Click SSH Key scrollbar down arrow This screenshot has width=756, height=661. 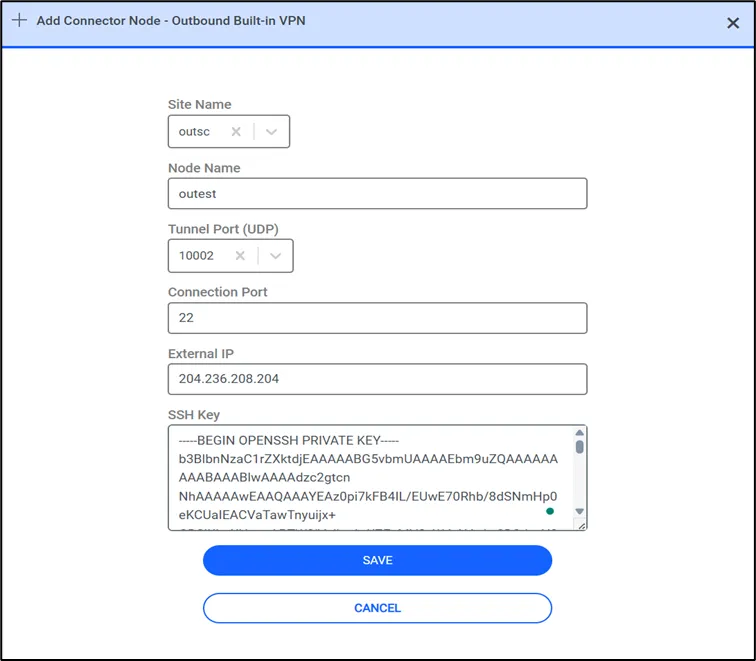(x=580, y=511)
